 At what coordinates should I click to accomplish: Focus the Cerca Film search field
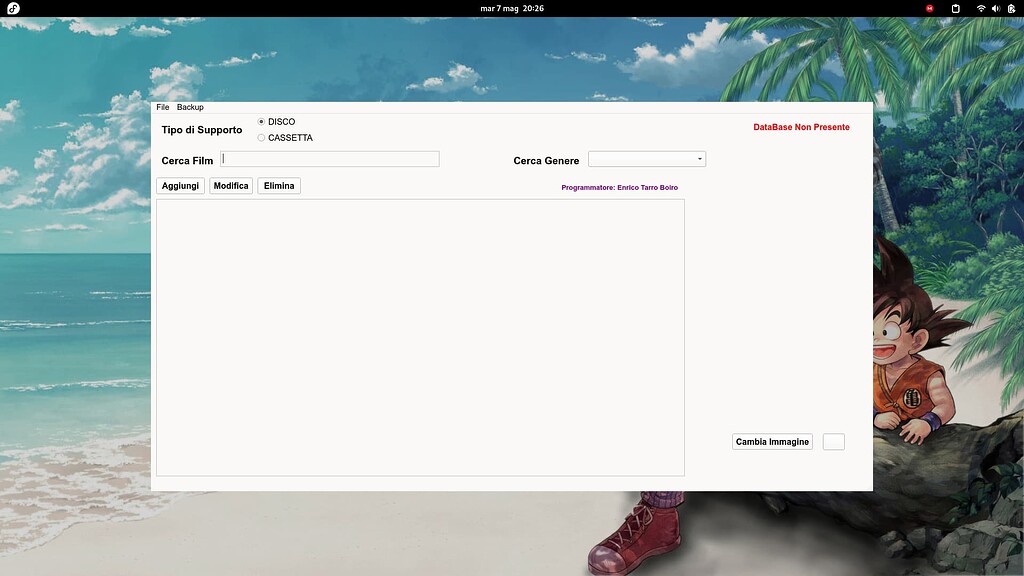pos(330,159)
